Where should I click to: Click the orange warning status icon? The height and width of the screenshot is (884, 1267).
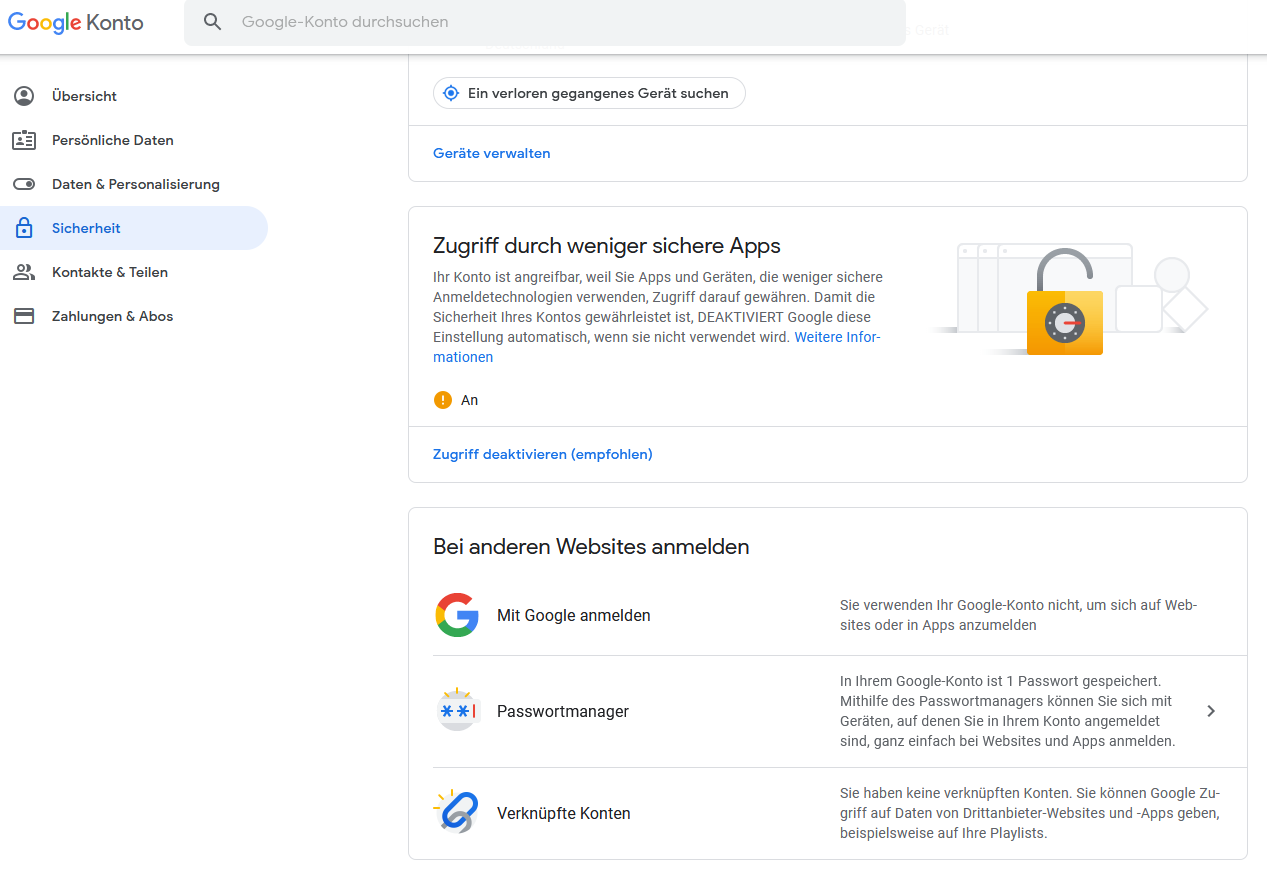pos(443,400)
